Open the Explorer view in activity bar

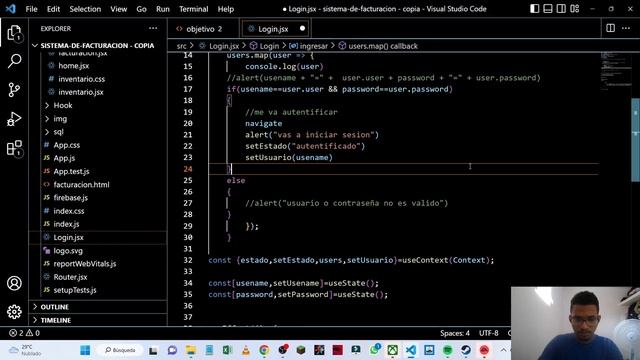coord(14,33)
